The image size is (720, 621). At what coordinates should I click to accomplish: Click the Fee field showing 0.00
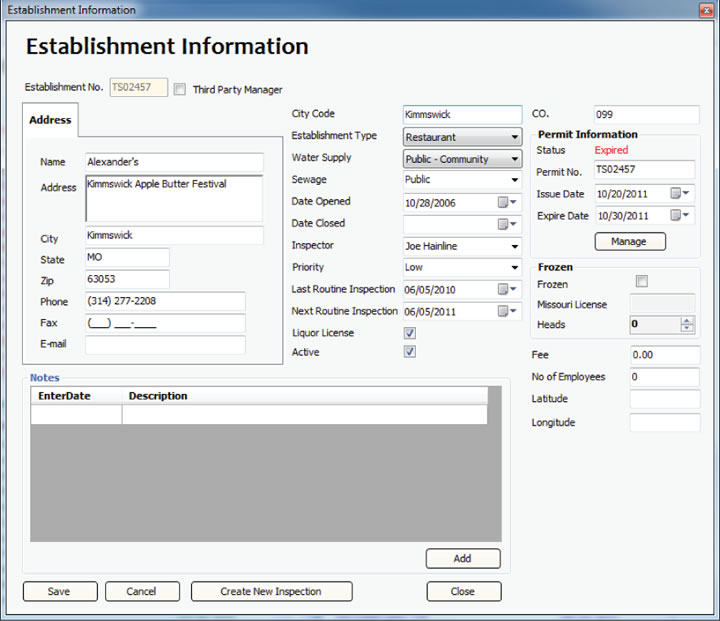click(x=665, y=355)
